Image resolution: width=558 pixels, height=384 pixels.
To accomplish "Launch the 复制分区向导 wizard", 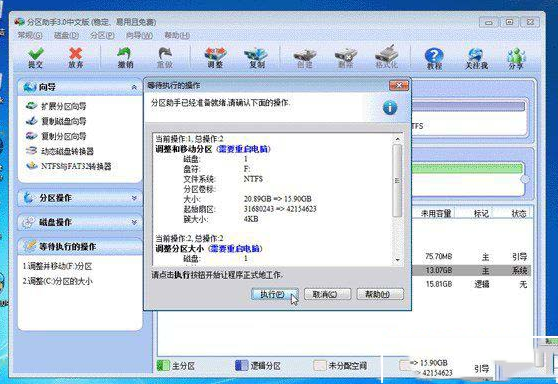I will pos(56,136).
